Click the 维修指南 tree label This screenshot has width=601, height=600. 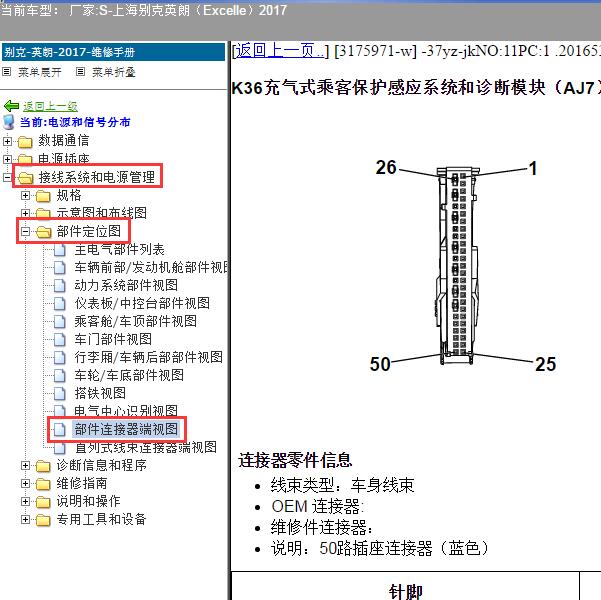(82, 483)
